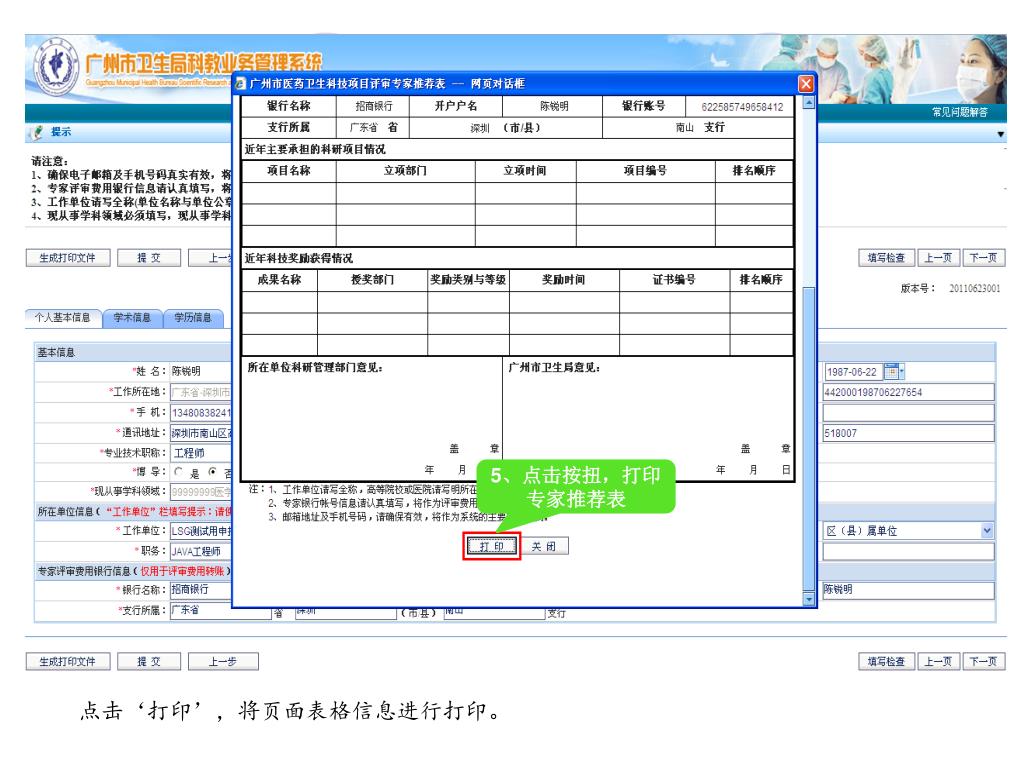Viewport: 1024px width, 768px height.
Task: Click the 项目名称 column header
Action: 289,170
